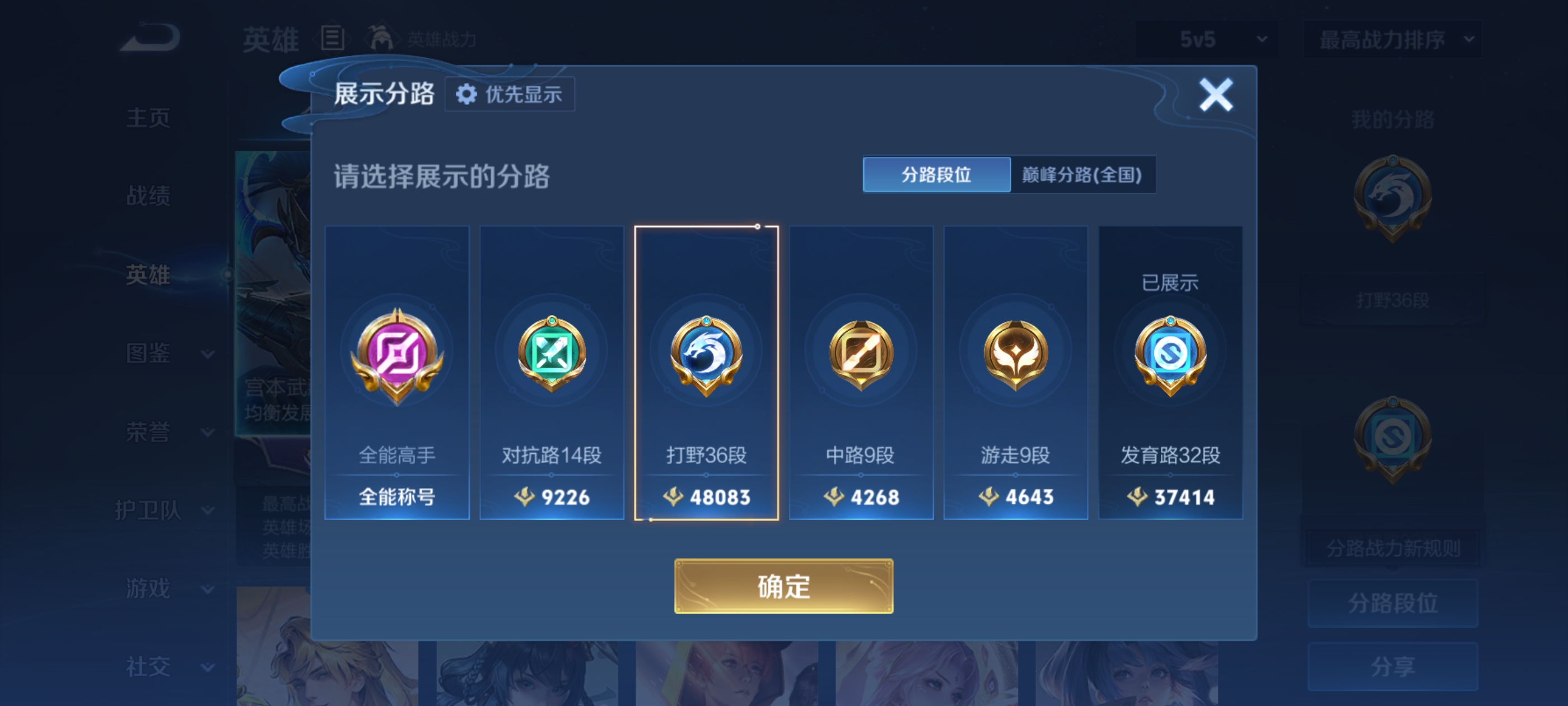Select the 游走9段 wings badge
Screen dimensions: 1568x706
point(1015,355)
